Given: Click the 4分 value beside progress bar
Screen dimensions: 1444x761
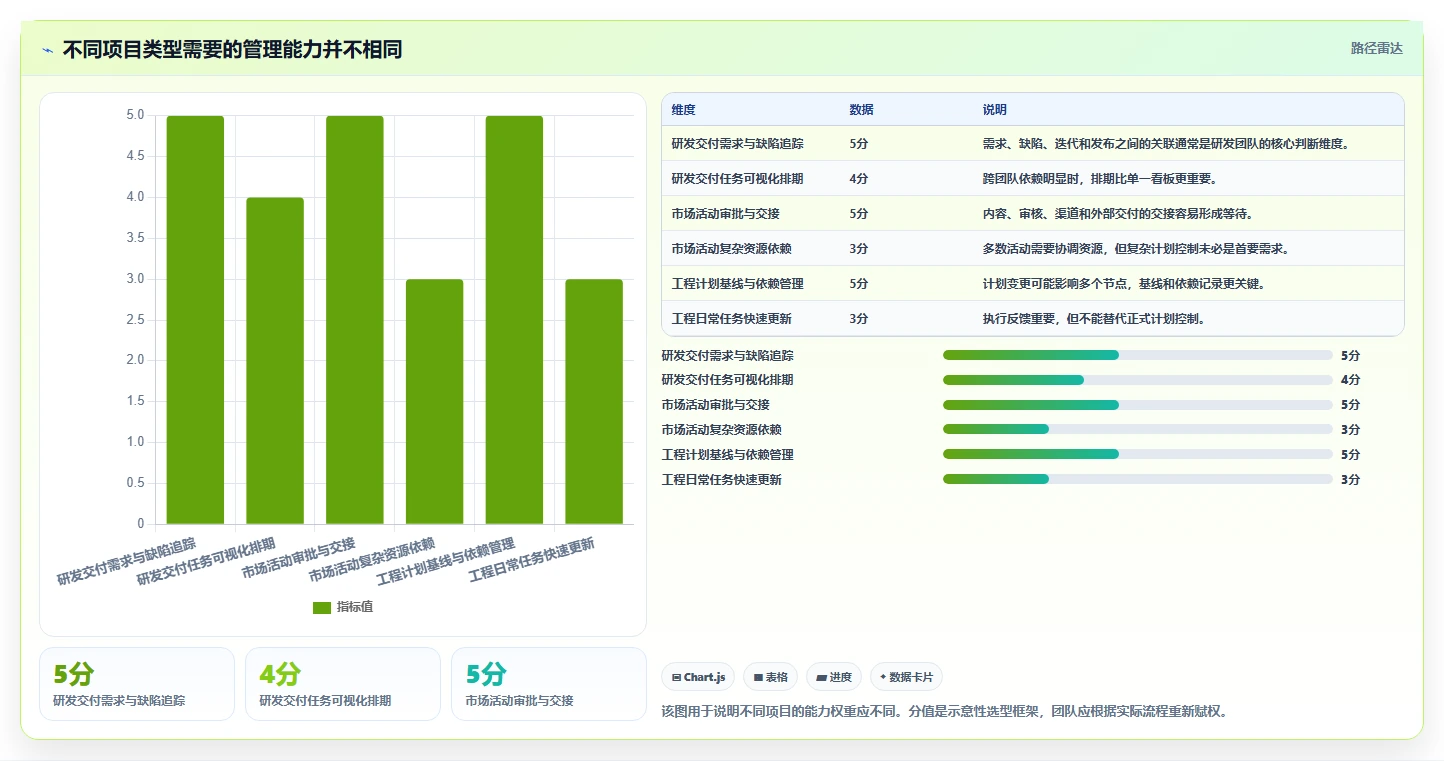Looking at the screenshot, I should tap(1351, 380).
